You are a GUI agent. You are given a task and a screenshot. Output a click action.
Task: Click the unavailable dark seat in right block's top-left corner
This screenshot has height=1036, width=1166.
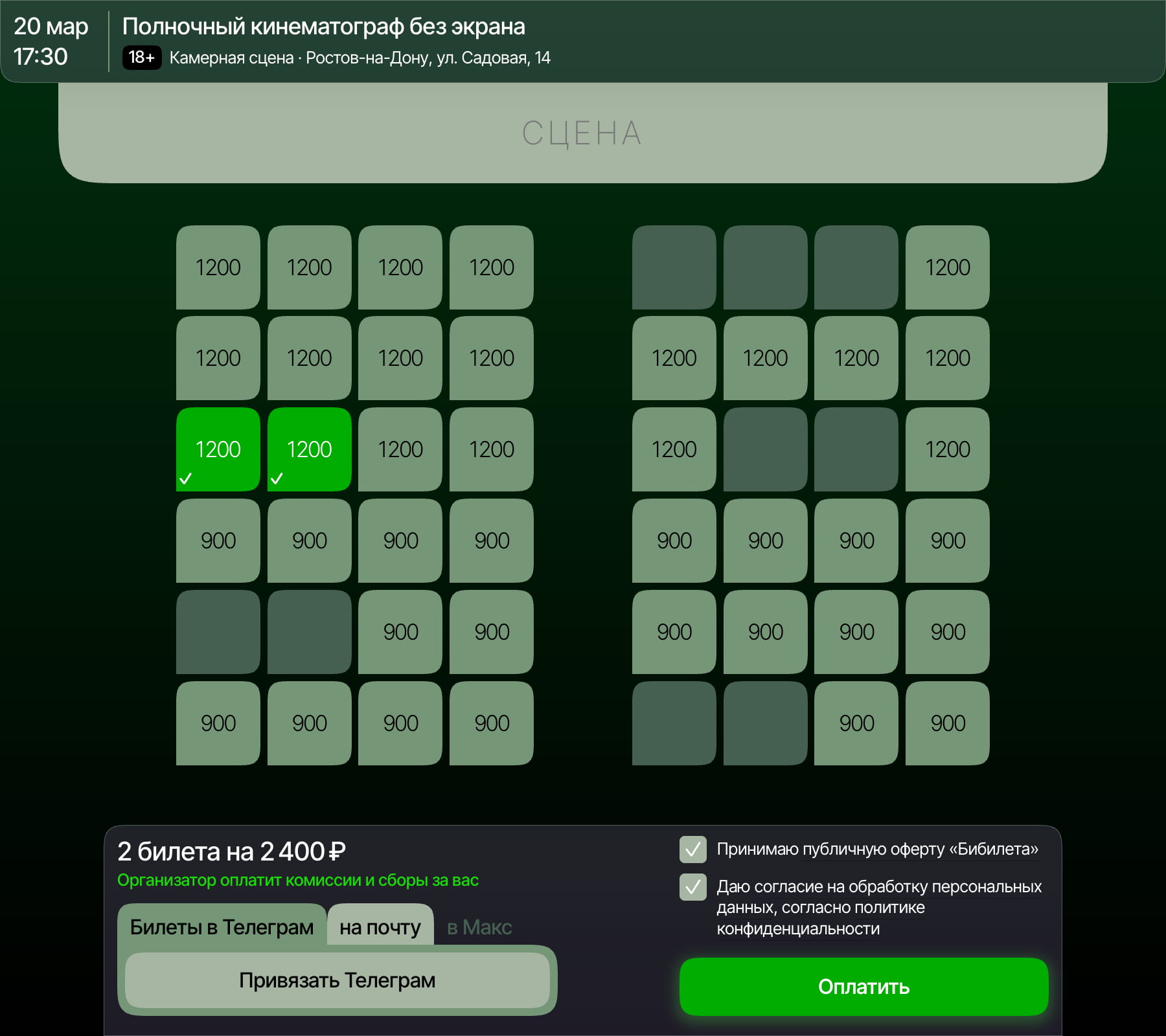674,267
